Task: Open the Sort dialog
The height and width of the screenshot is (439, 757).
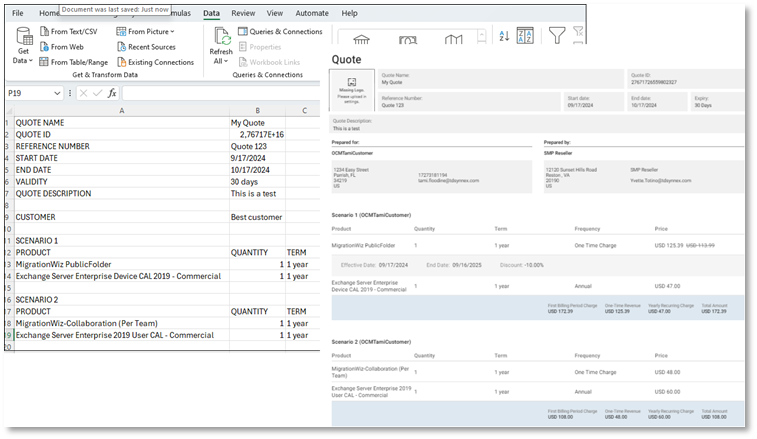Action: click(x=525, y=36)
